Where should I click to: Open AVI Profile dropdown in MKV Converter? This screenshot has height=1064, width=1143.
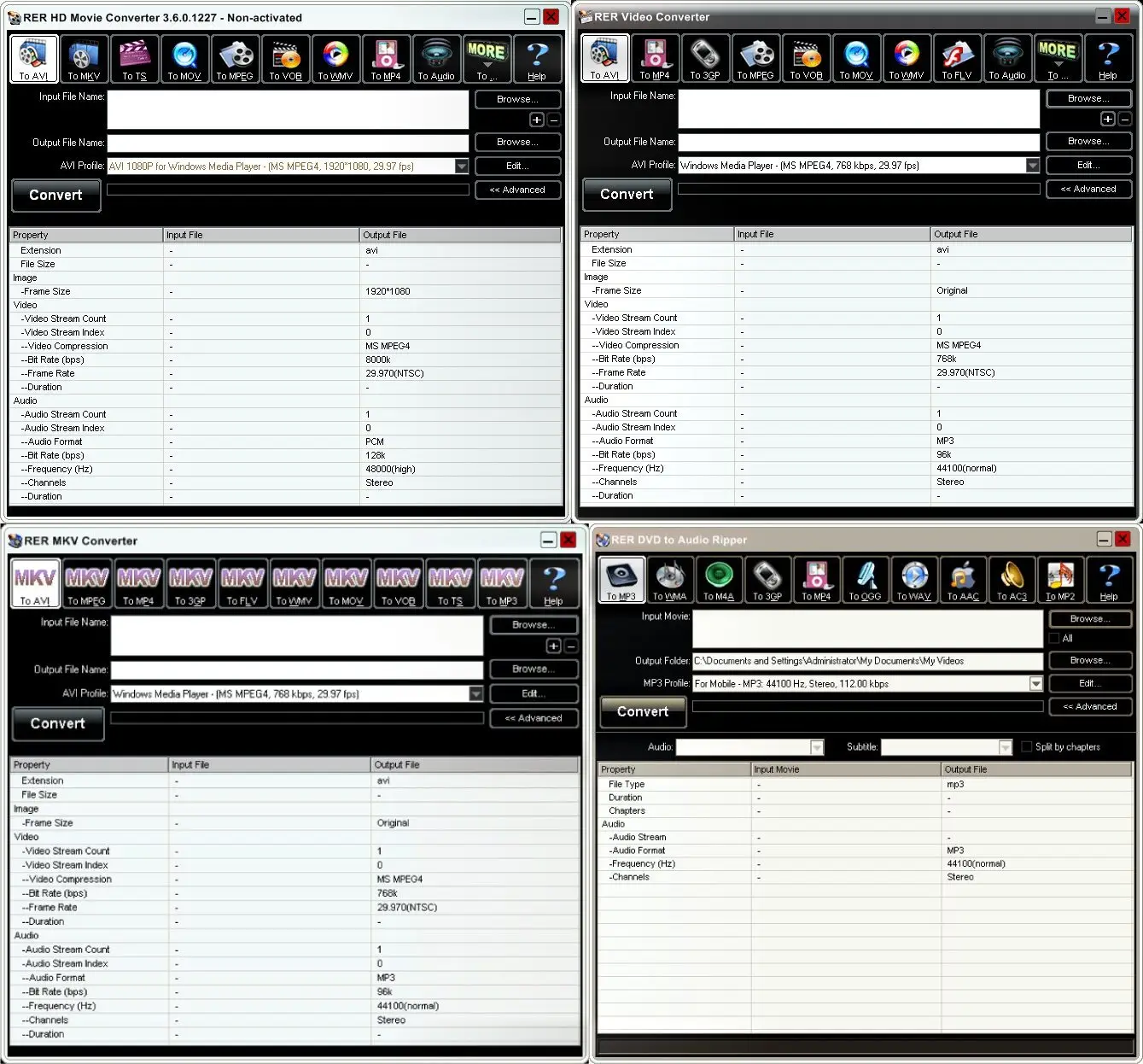click(x=475, y=693)
